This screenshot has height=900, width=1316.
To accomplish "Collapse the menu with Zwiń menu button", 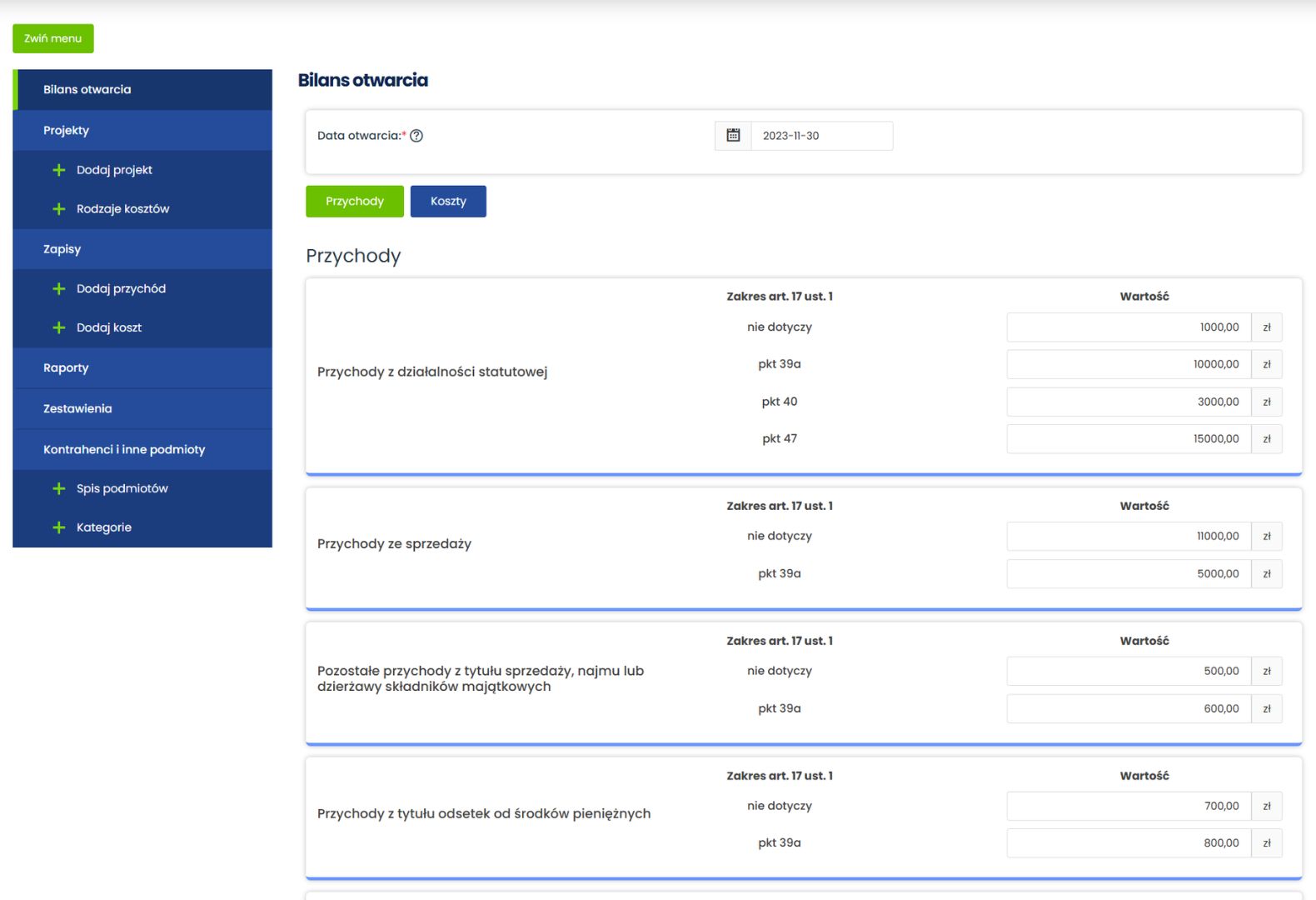I will (x=53, y=38).
